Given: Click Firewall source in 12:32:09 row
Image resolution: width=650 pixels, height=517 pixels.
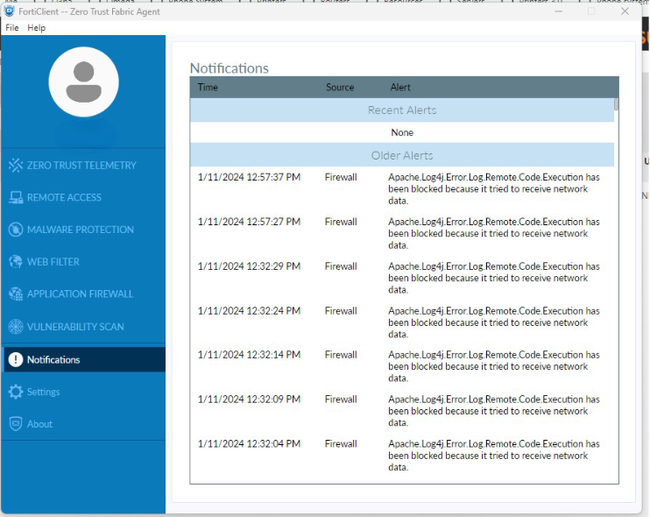Looking at the screenshot, I should [x=341, y=399].
